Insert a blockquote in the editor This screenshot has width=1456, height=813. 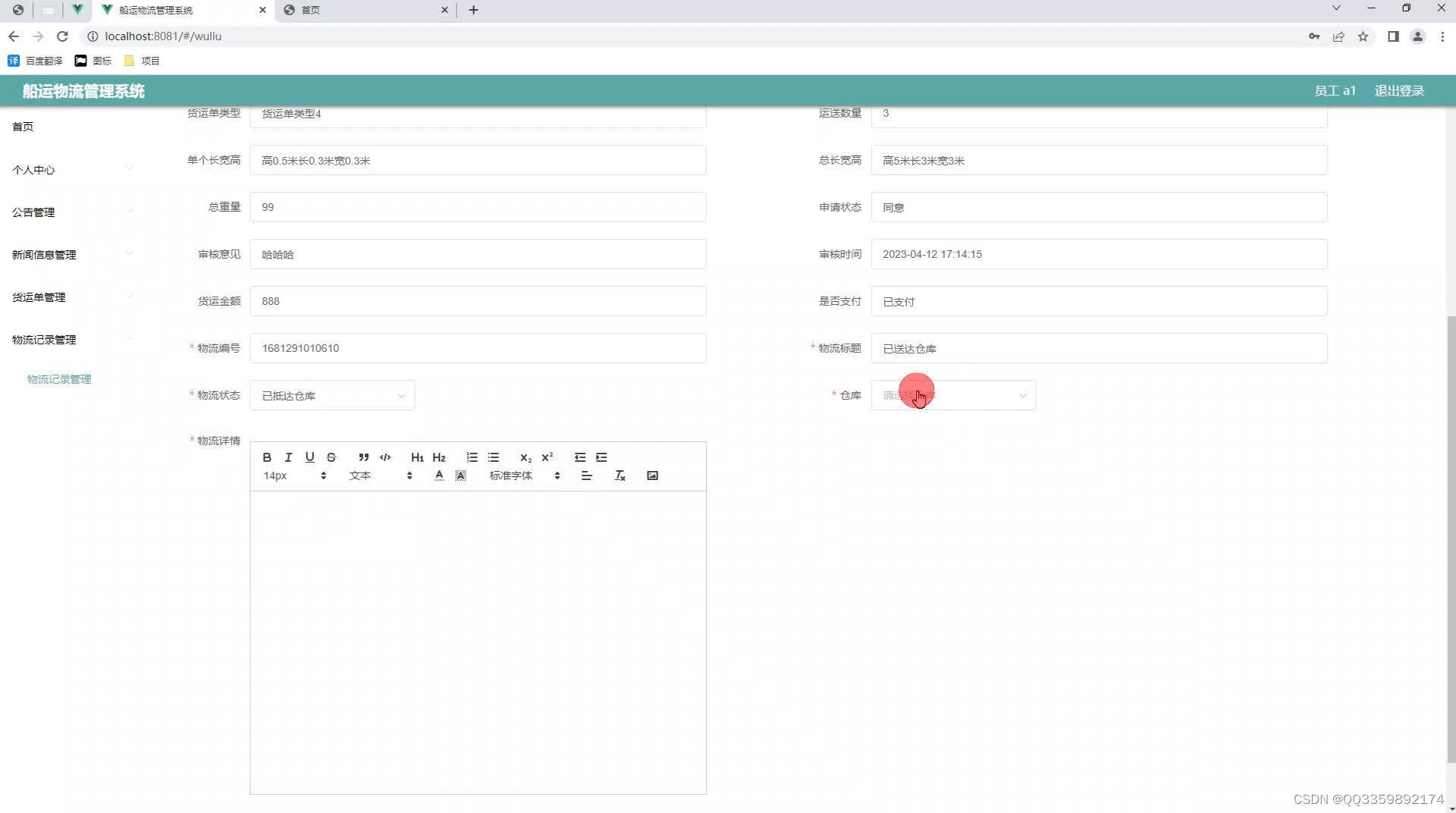click(x=364, y=457)
